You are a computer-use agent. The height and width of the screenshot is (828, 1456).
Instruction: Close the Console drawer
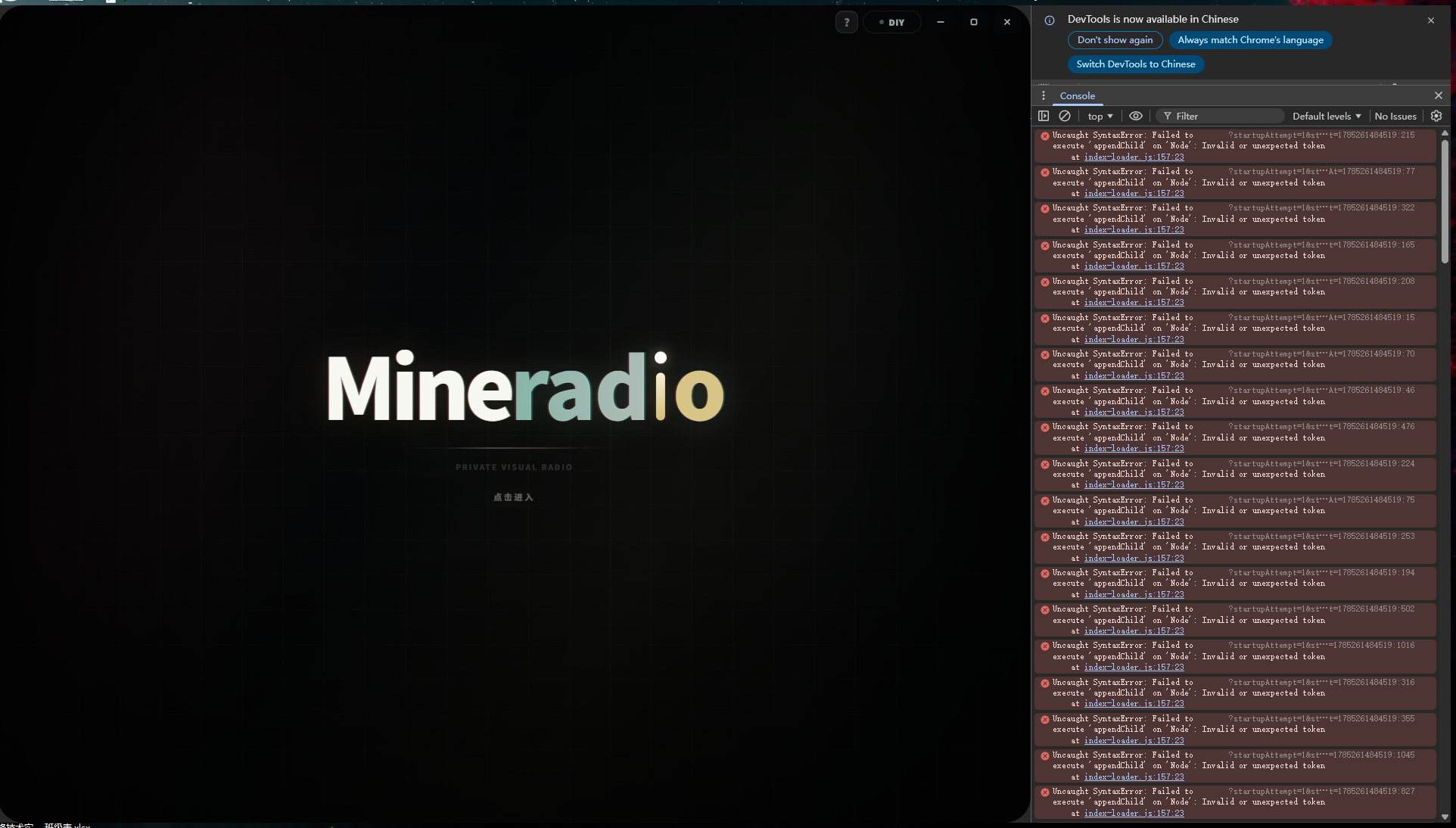pos(1439,95)
